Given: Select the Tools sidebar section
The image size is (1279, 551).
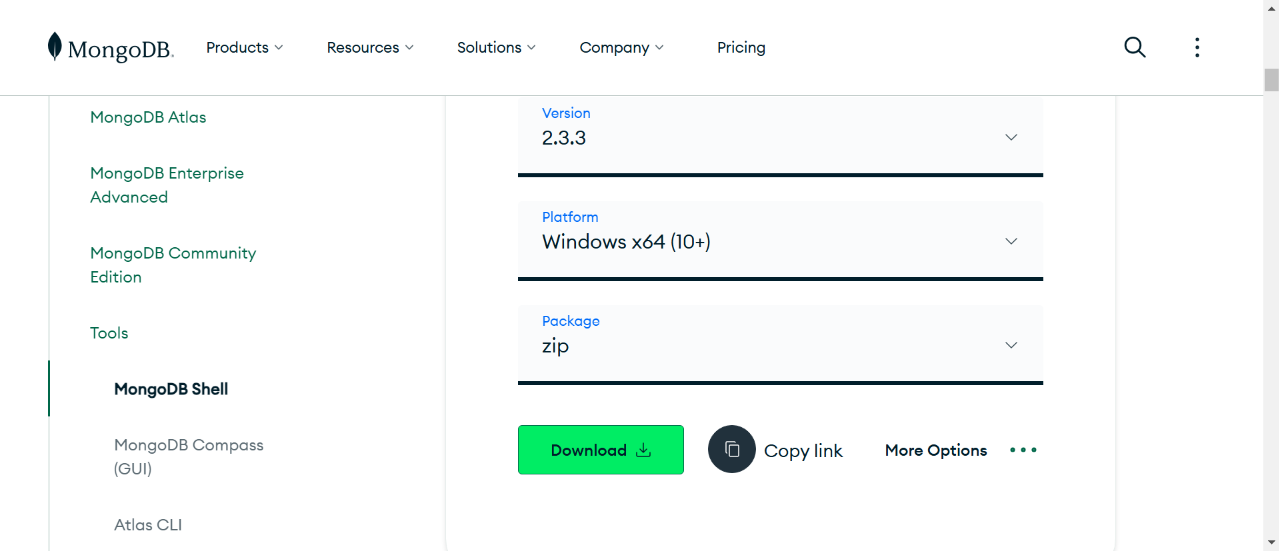Looking at the screenshot, I should (x=109, y=333).
